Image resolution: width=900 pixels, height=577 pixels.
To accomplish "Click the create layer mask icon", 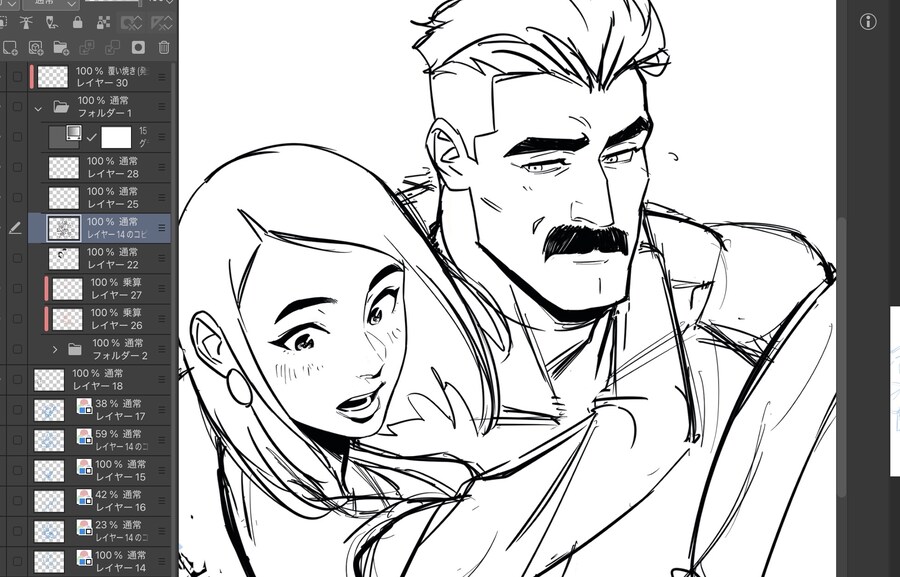I will click(138, 47).
